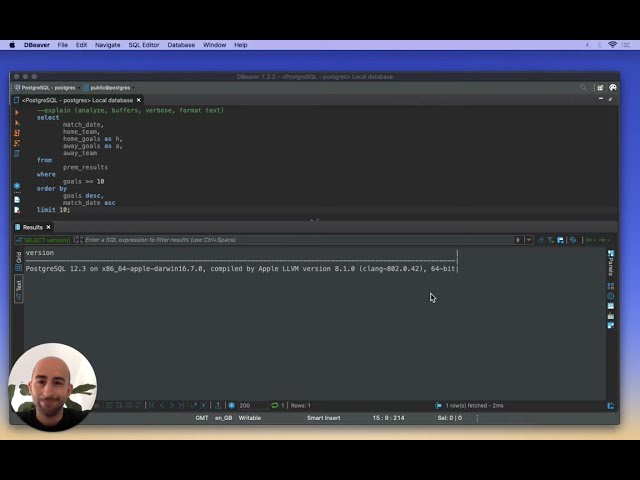Click the document icon with red mark in gutter
The height and width of the screenshot is (480, 640).
tap(17, 210)
